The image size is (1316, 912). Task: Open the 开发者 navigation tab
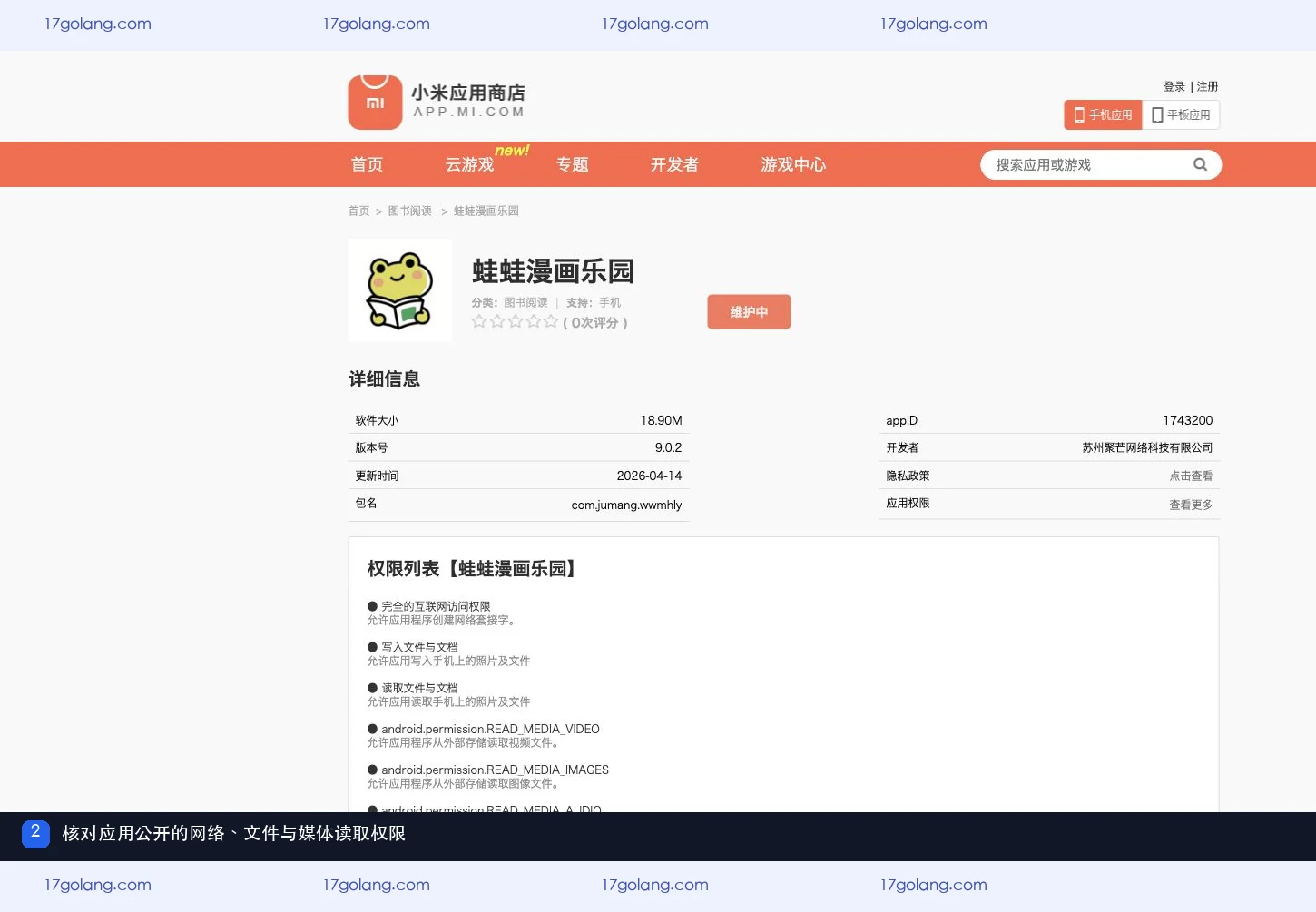click(674, 164)
